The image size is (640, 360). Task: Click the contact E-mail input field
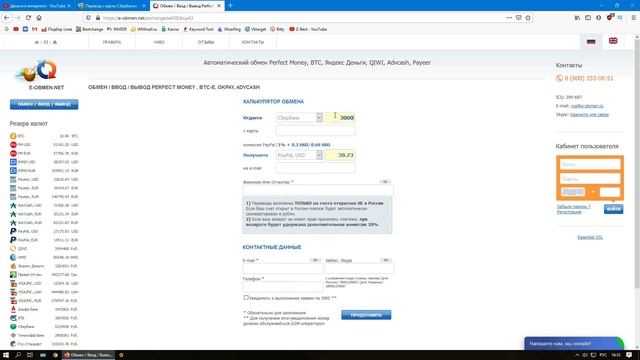point(282,268)
